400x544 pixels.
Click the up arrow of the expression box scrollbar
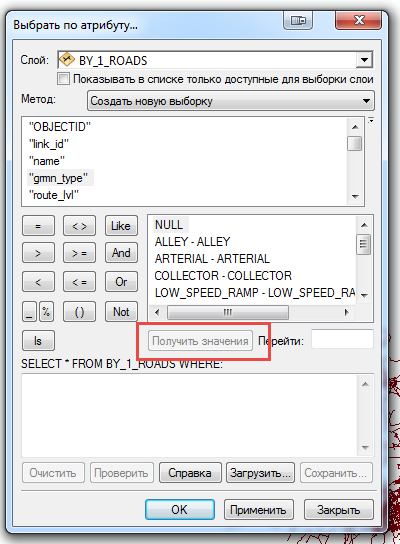pos(365,384)
